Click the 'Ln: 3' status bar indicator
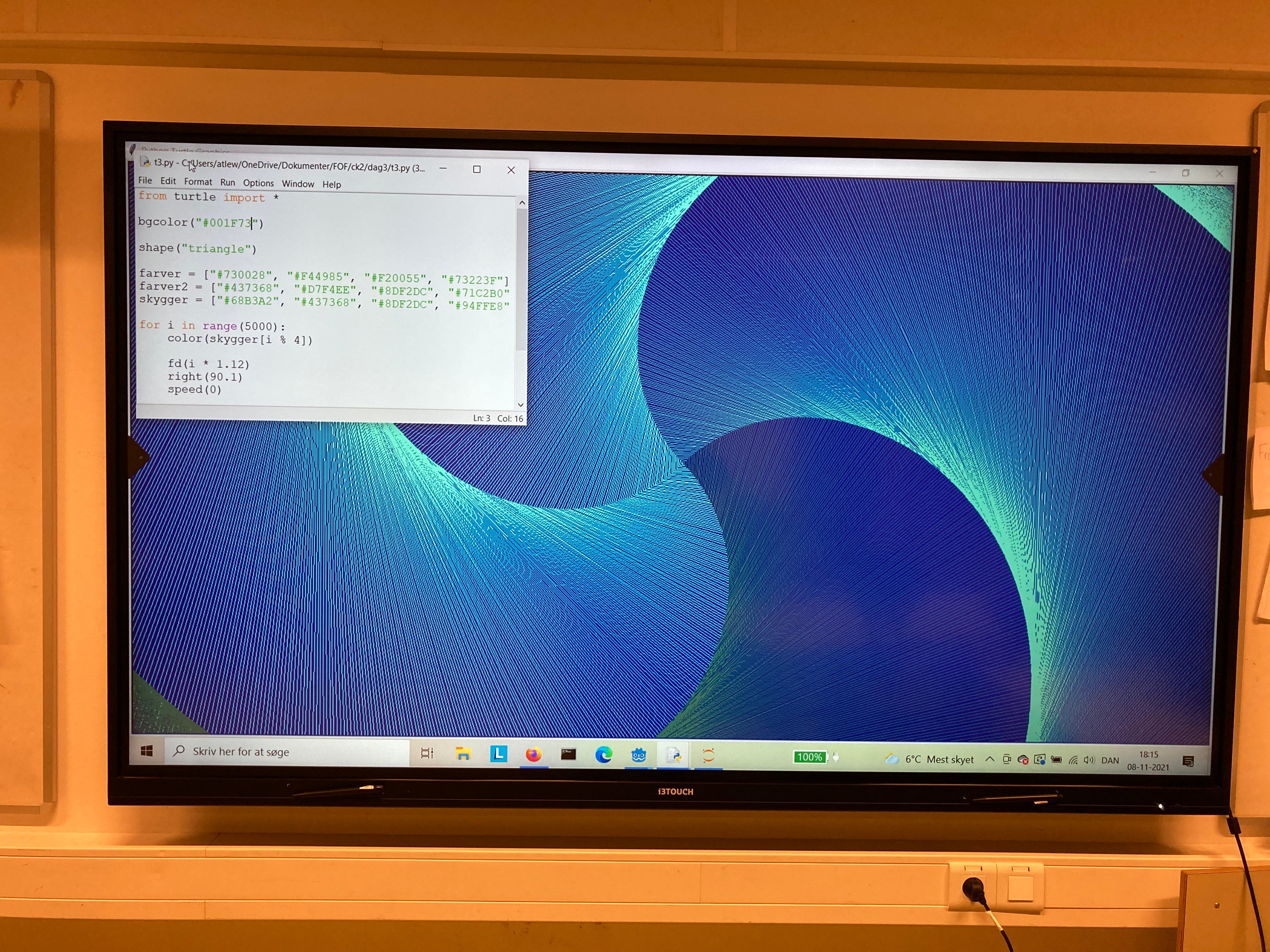 coord(482,418)
